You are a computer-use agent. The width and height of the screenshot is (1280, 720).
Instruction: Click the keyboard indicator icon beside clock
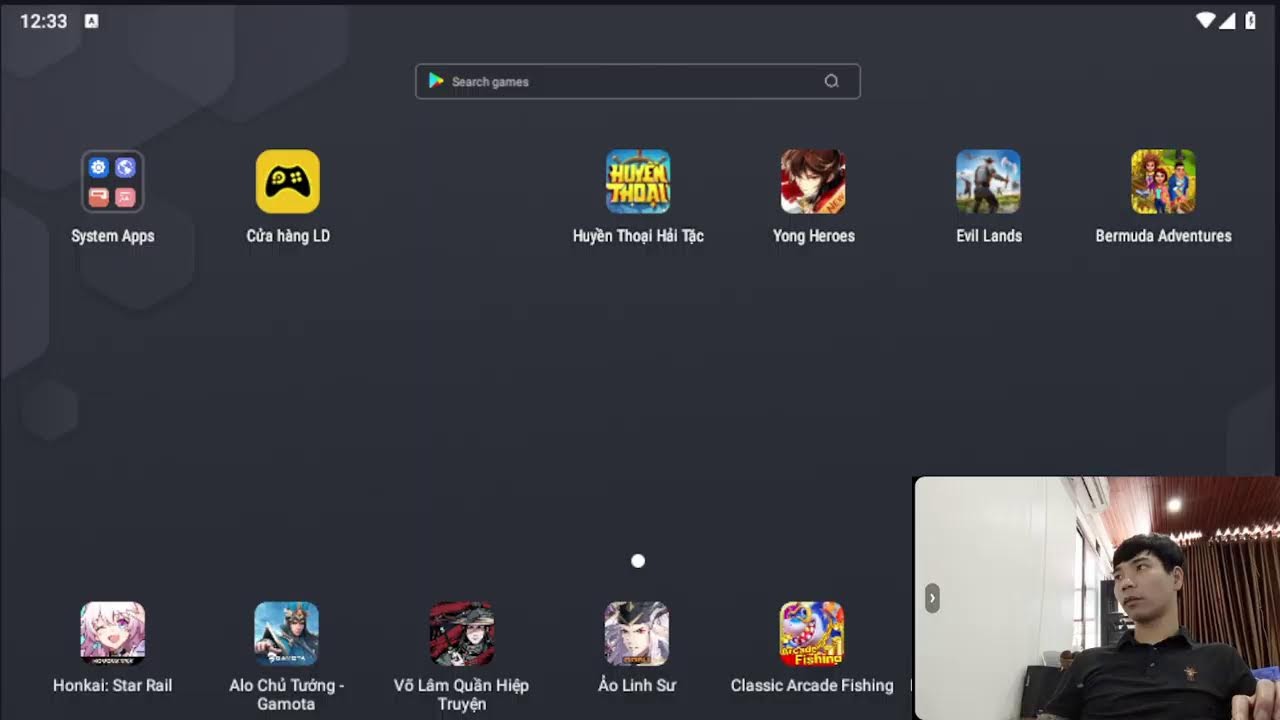tap(91, 21)
